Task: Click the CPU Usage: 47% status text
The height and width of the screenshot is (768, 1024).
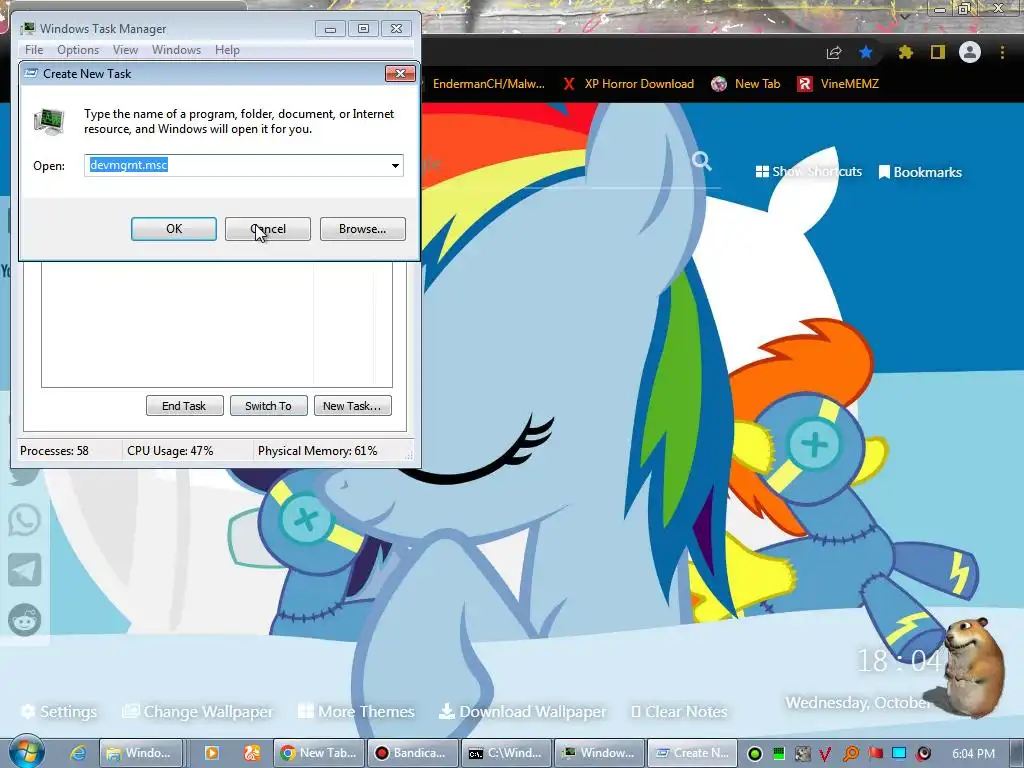Action: 170,451
